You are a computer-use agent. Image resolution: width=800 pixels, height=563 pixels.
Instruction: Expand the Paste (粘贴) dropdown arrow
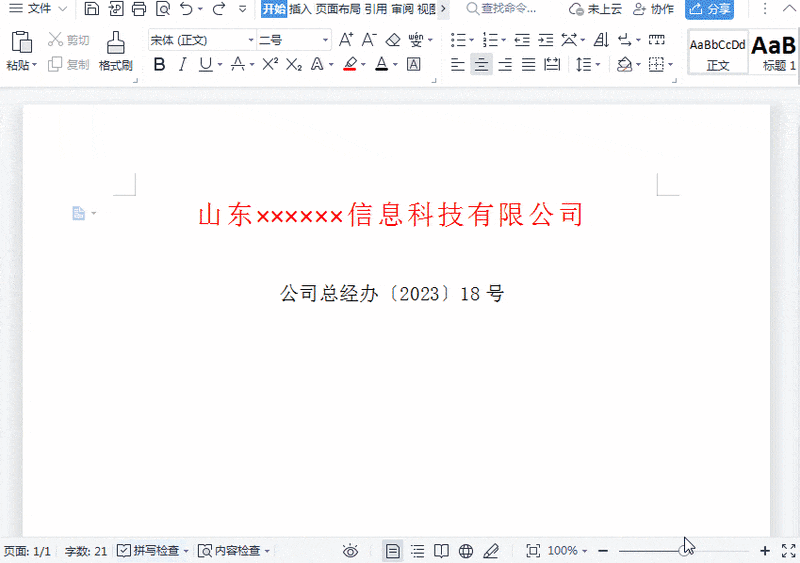35,65
